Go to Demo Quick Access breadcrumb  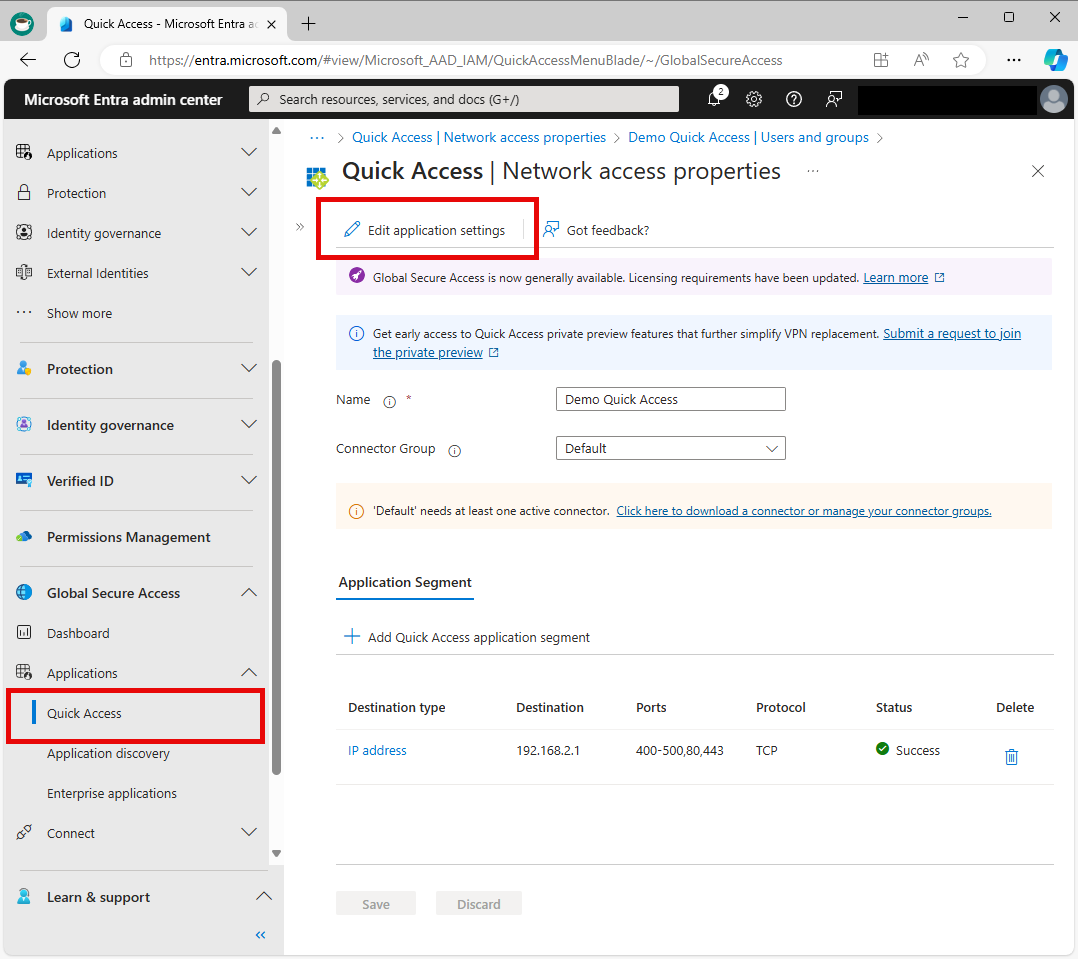click(748, 137)
